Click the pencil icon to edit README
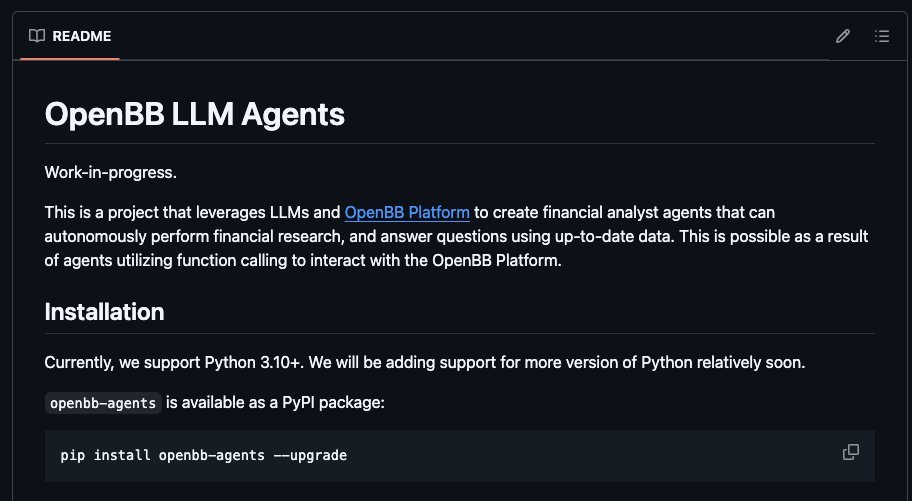This screenshot has width=912, height=501. (843, 36)
